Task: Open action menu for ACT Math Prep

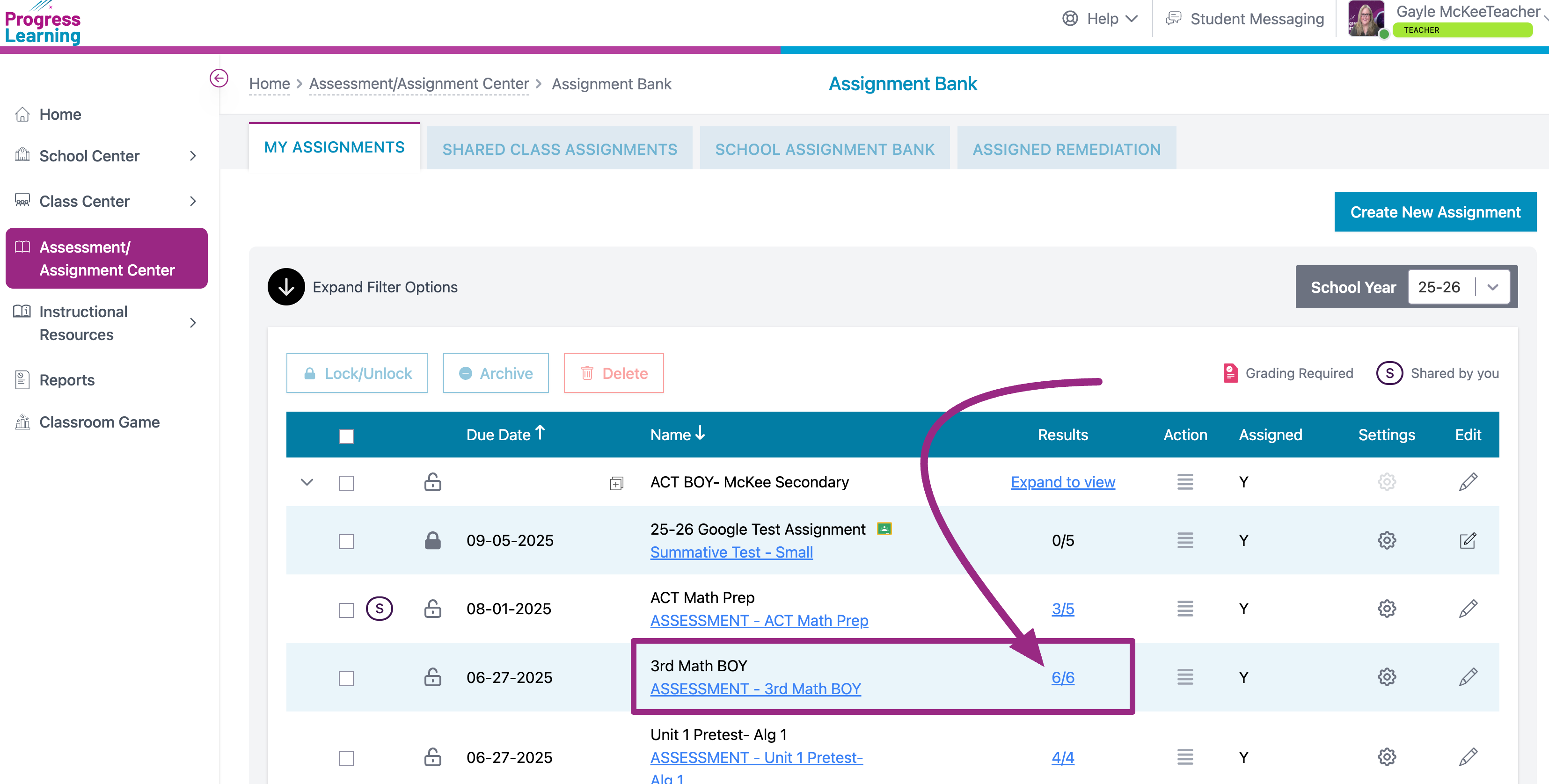Action: (1185, 609)
